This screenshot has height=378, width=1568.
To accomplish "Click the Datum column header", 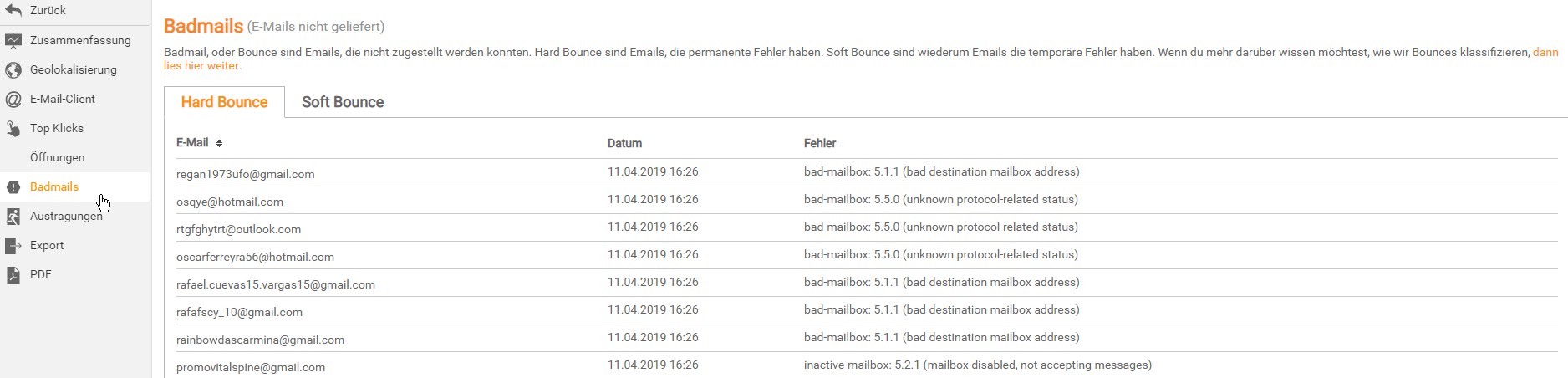I will pos(624,143).
